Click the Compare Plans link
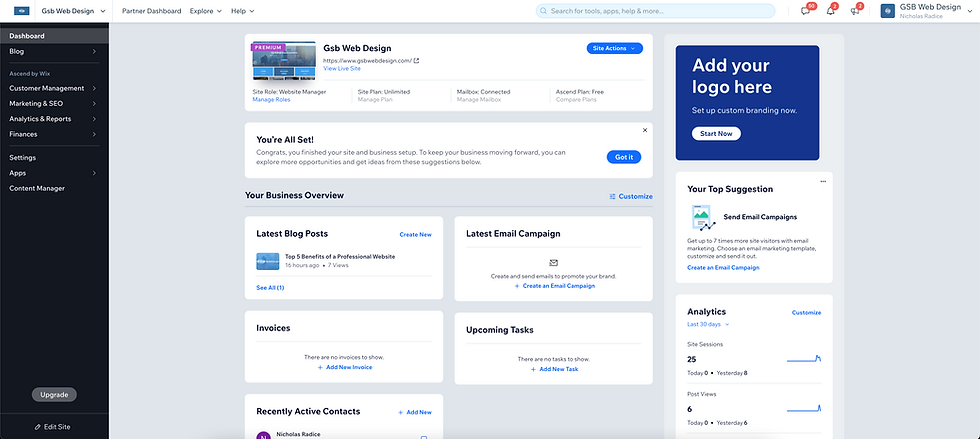 [x=576, y=99]
